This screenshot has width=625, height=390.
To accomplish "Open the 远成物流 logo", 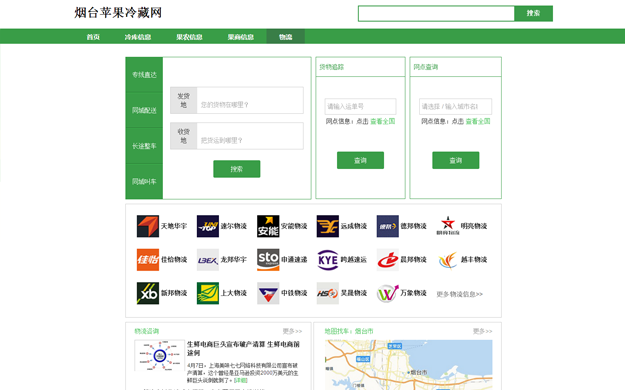I will pos(328,226).
